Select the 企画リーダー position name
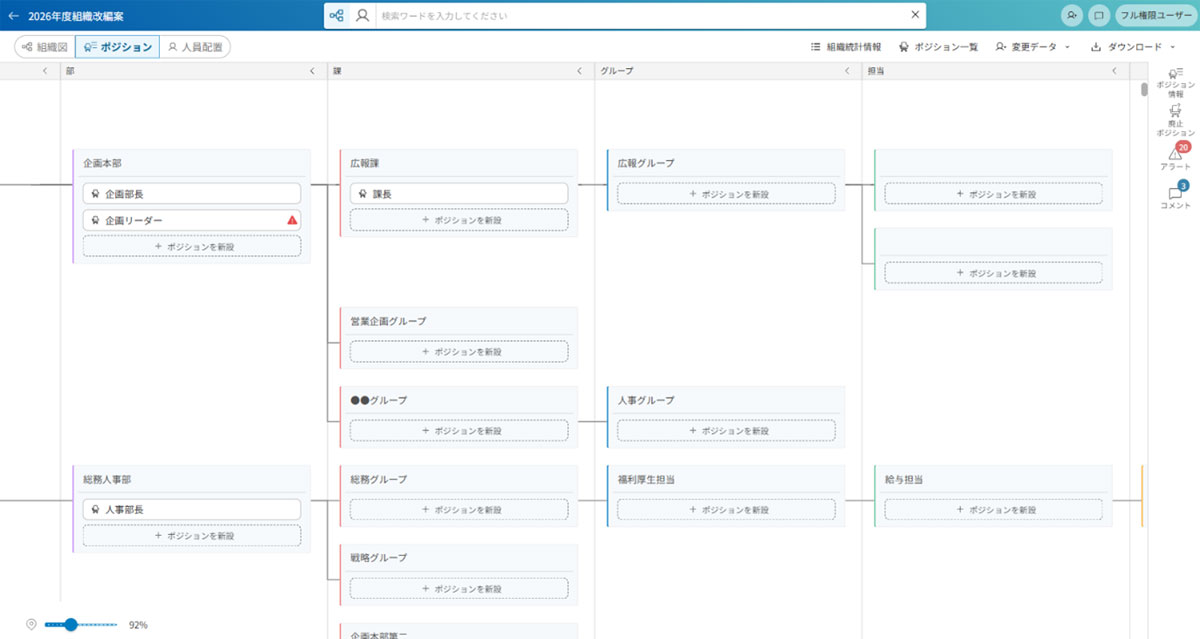1200x639 pixels. (x=134, y=220)
